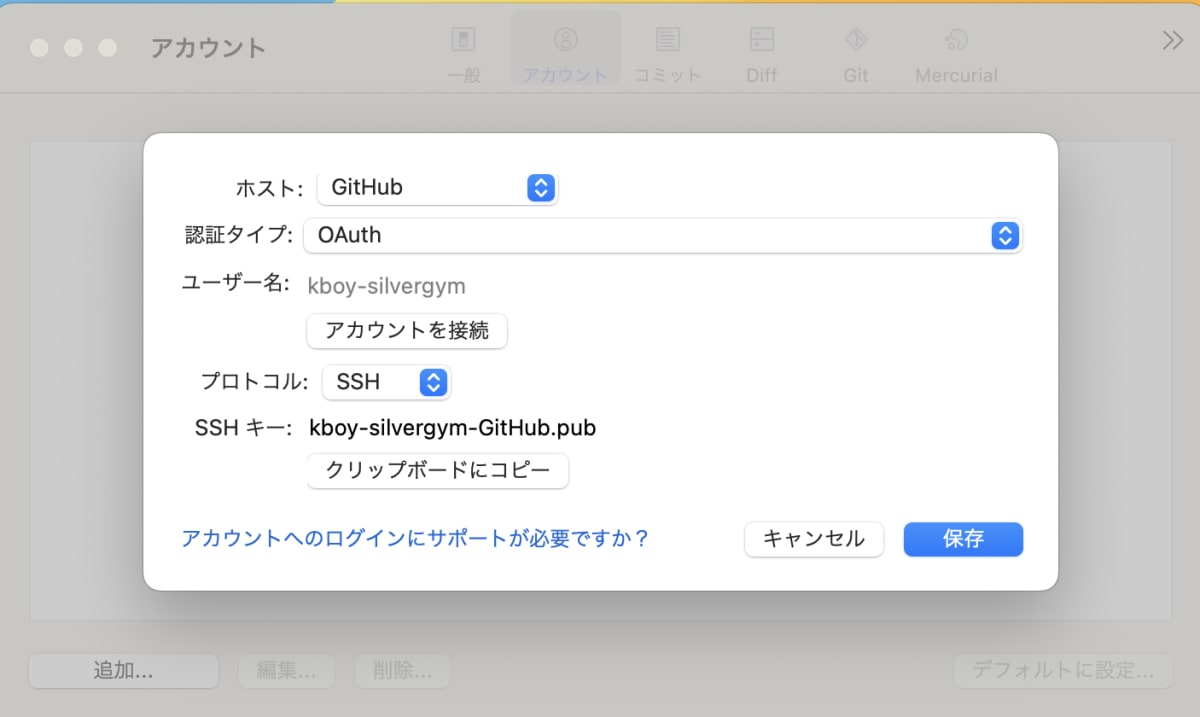Click the アカウントを接続 button
The image size is (1200, 717).
tap(407, 331)
